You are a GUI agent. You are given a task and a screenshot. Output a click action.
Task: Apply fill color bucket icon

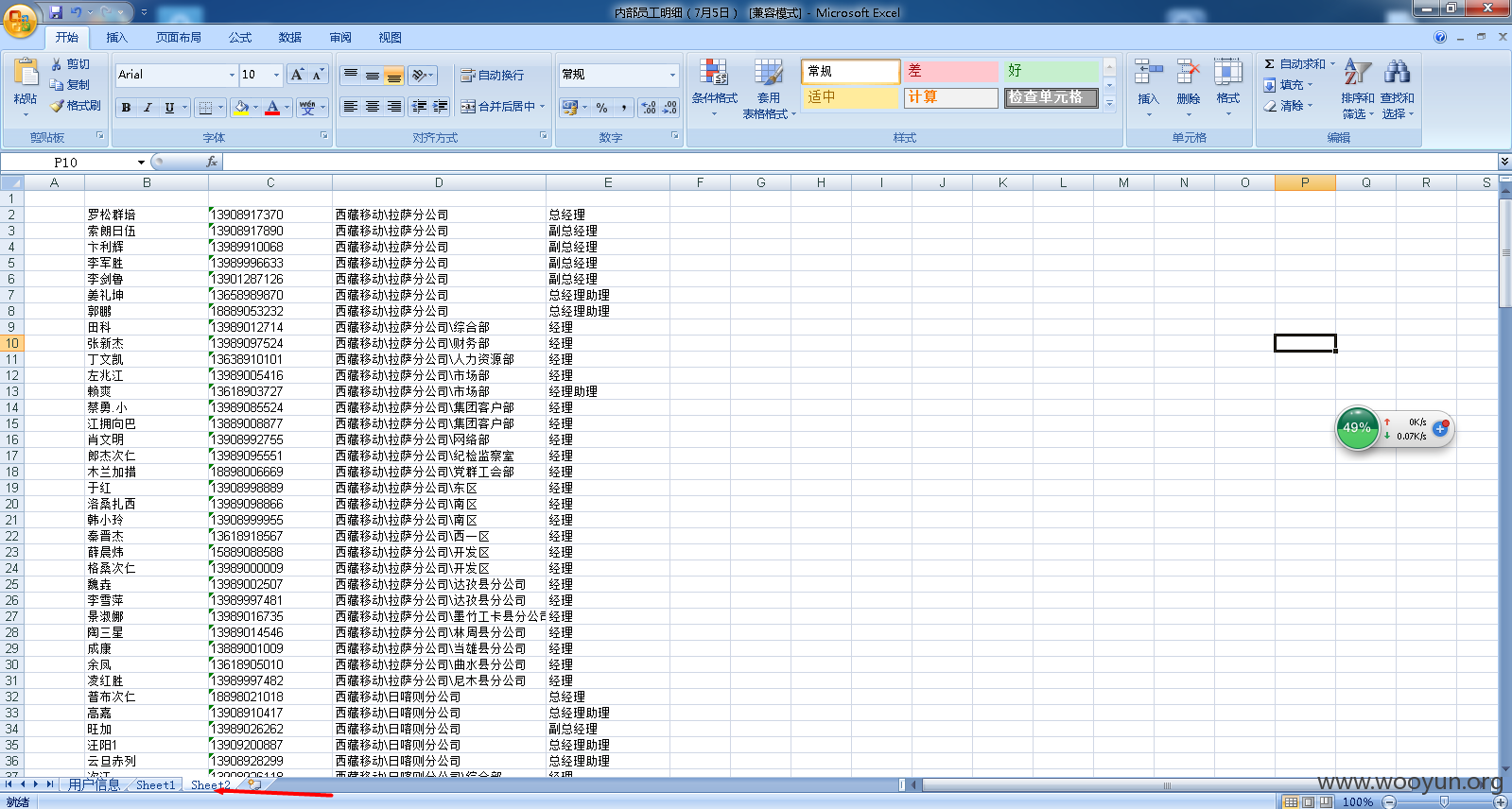click(x=242, y=108)
